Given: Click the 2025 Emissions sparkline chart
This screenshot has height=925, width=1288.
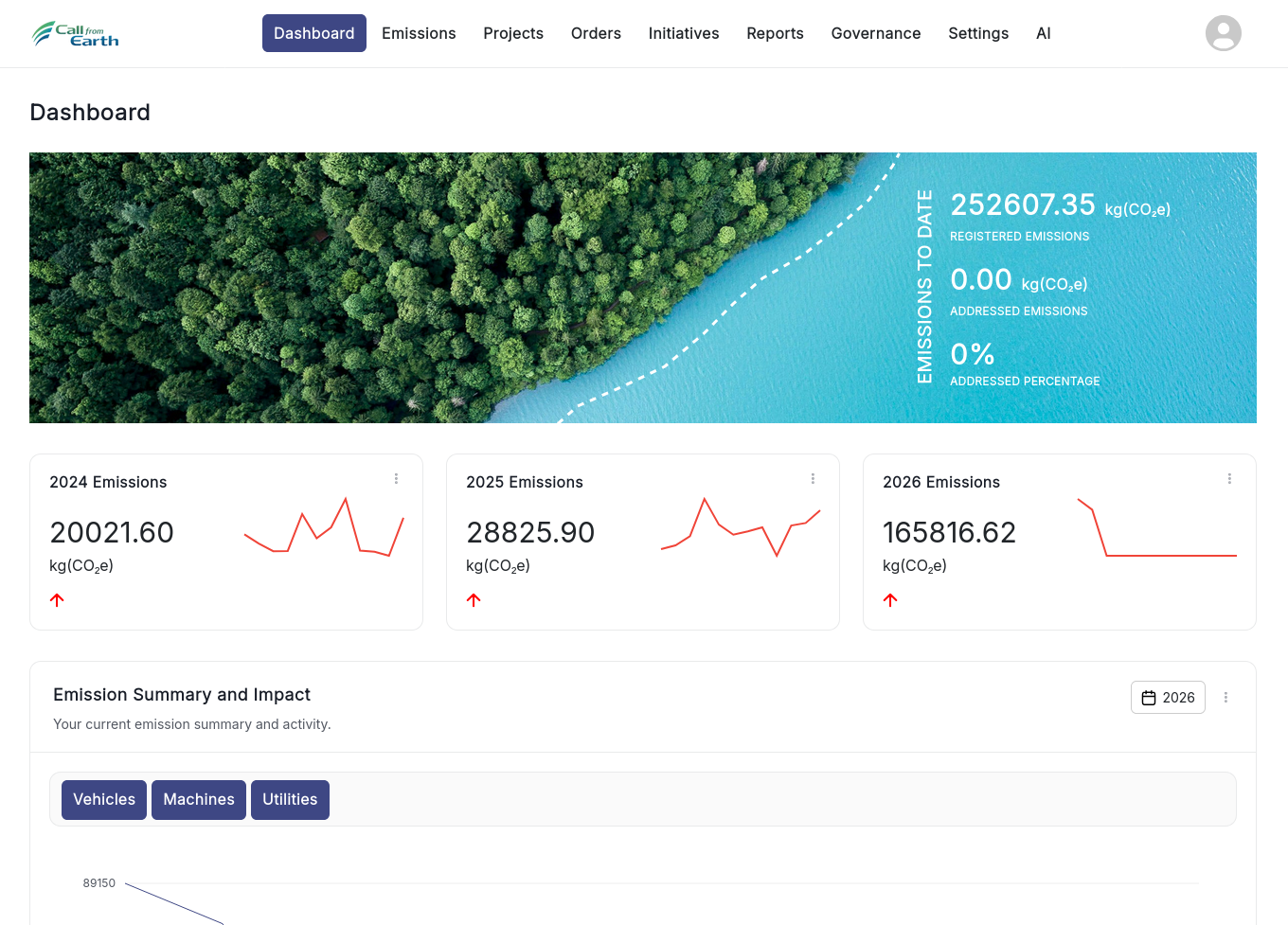Looking at the screenshot, I should click(x=741, y=527).
